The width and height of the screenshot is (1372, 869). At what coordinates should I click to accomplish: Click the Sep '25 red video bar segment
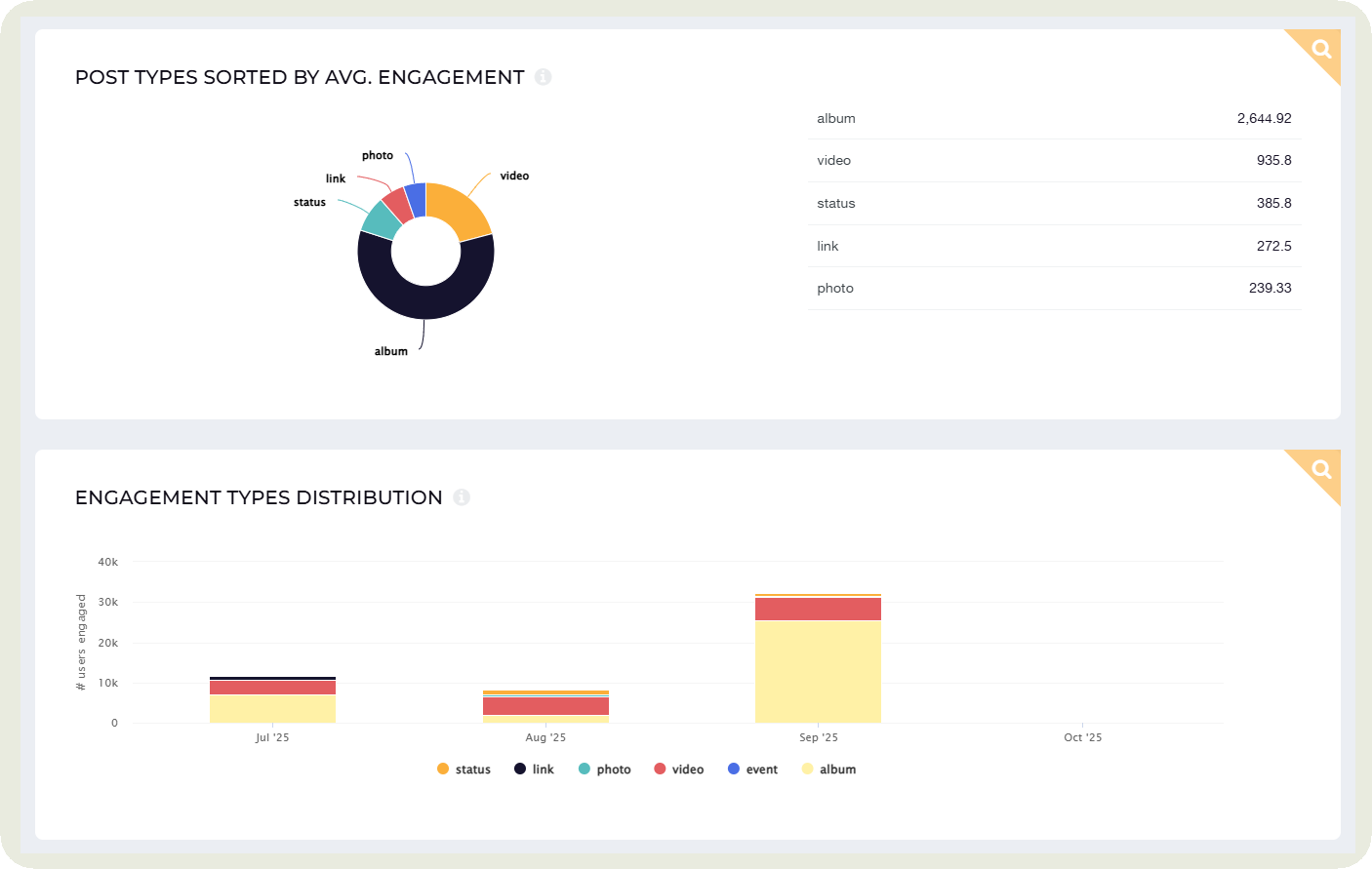pos(818,609)
